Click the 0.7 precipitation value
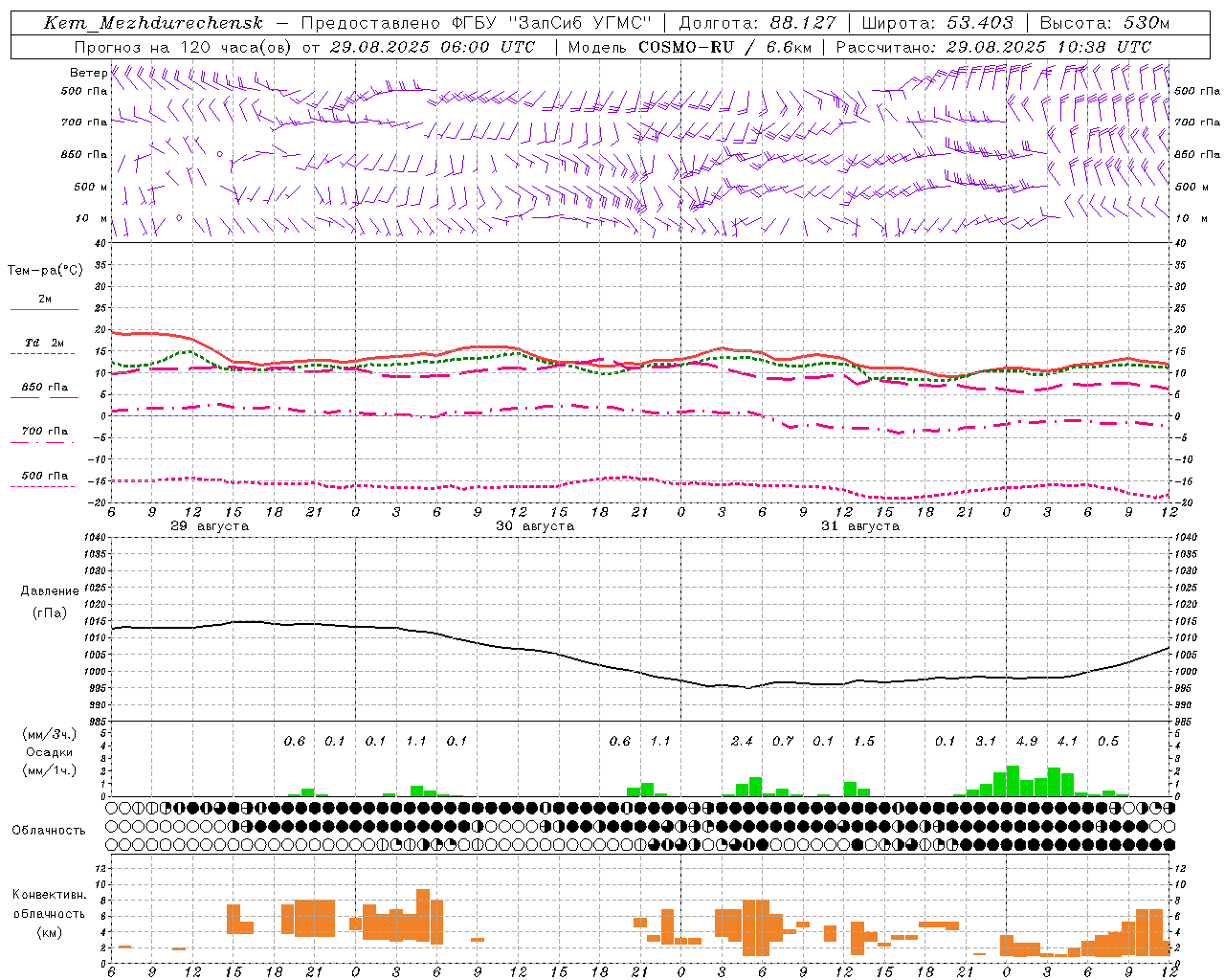Image resolution: width=1225 pixels, height=980 pixels. click(x=783, y=741)
